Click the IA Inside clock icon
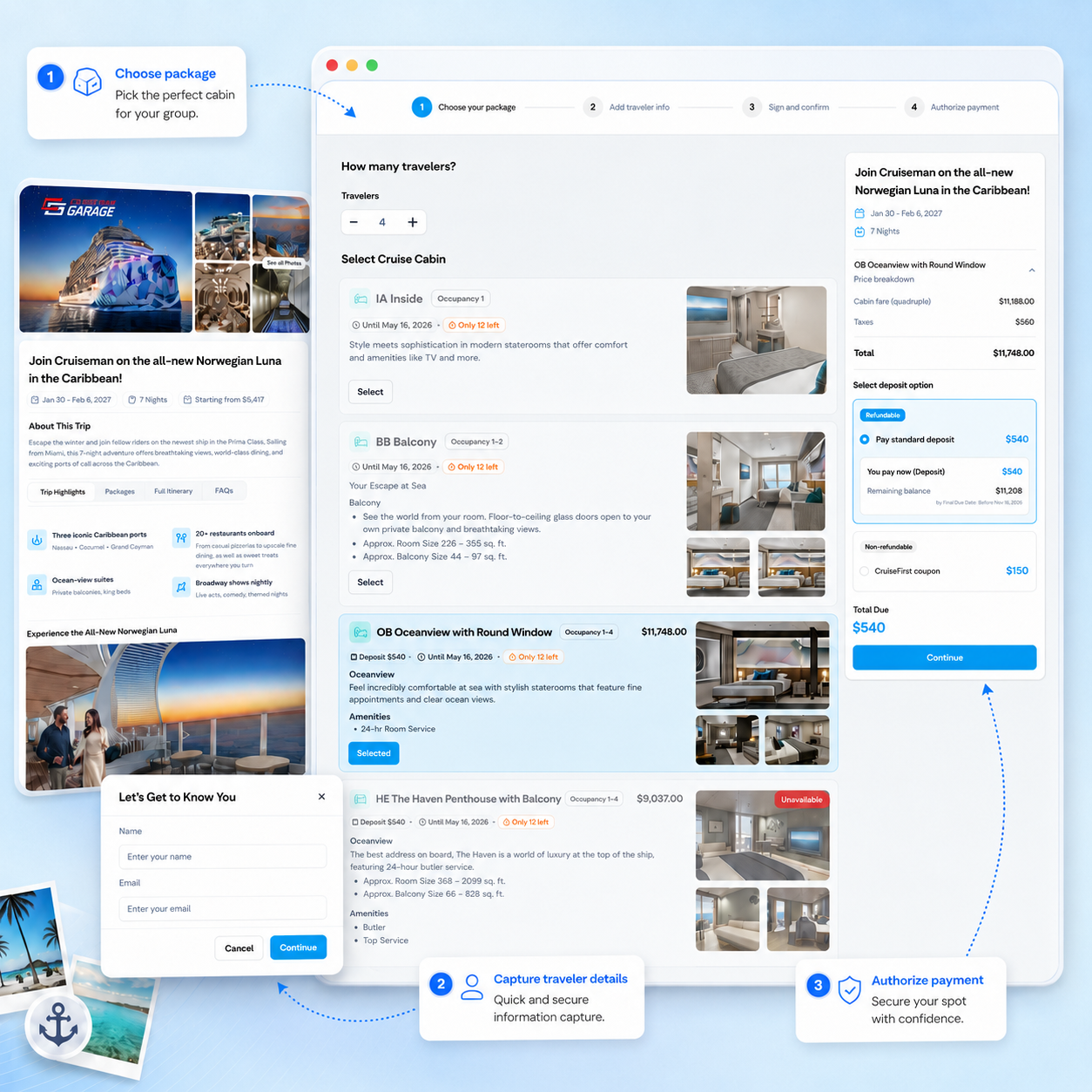The height and width of the screenshot is (1092, 1092). 355,326
